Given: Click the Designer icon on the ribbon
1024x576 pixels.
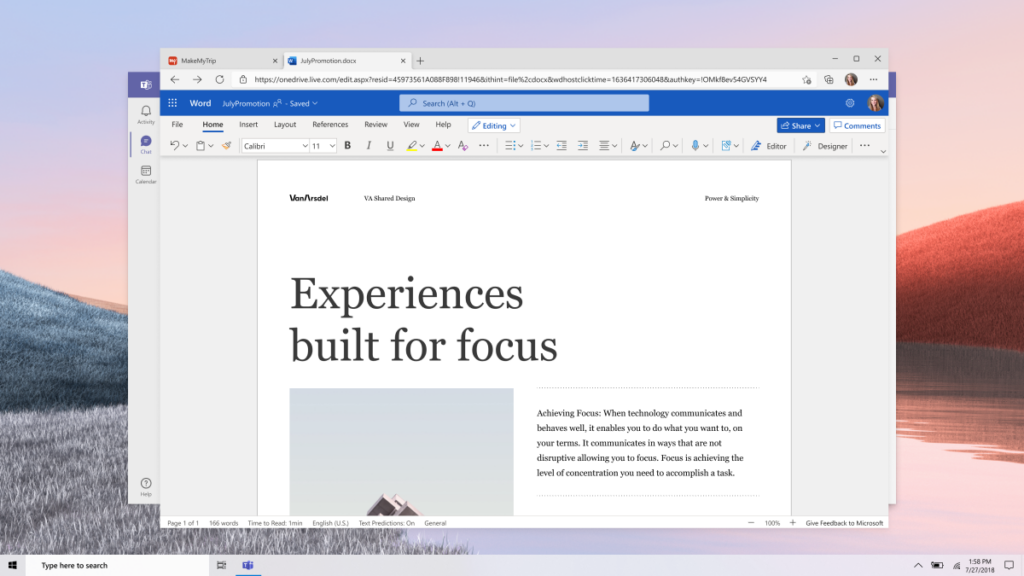Looking at the screenshot, I should coord(826,145).
